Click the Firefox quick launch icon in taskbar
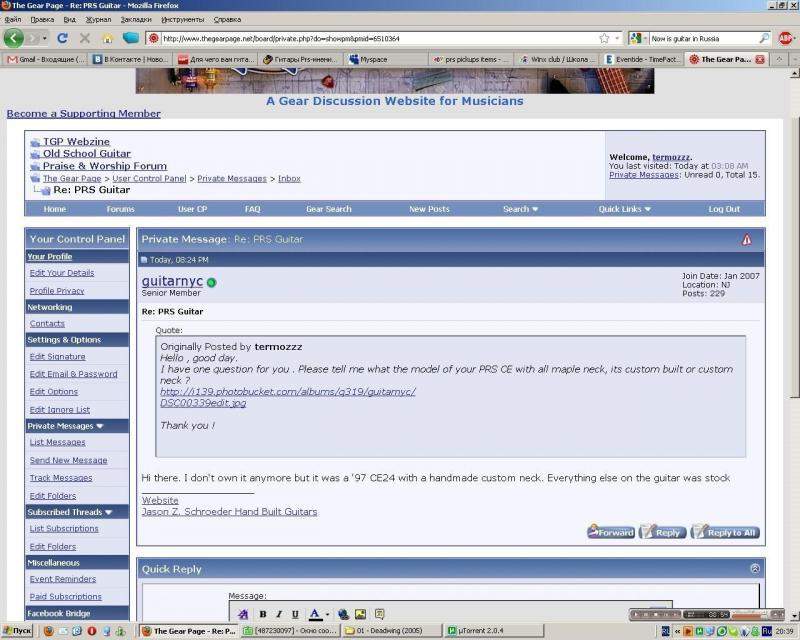The image size is (800, 640). click(49, 631)
